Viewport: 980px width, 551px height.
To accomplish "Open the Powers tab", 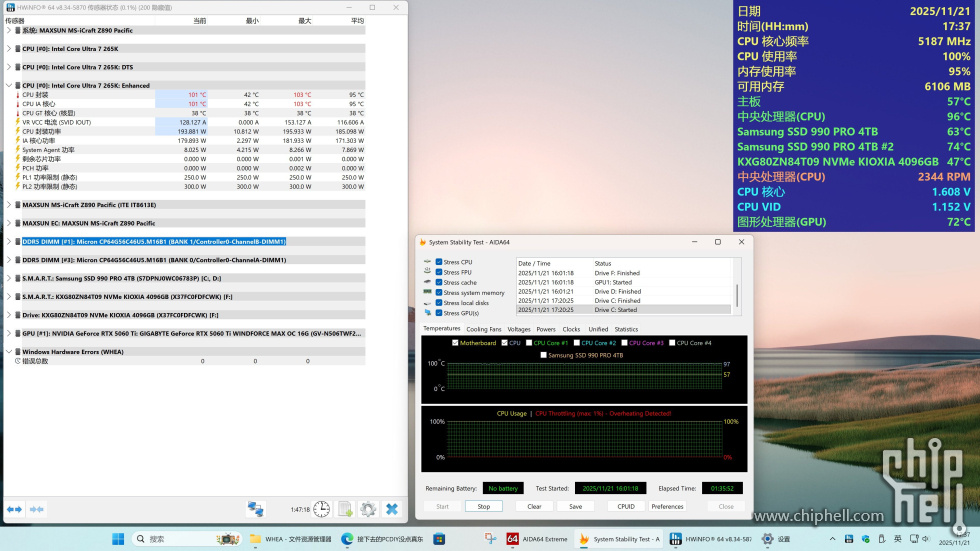I will [546, 329].
